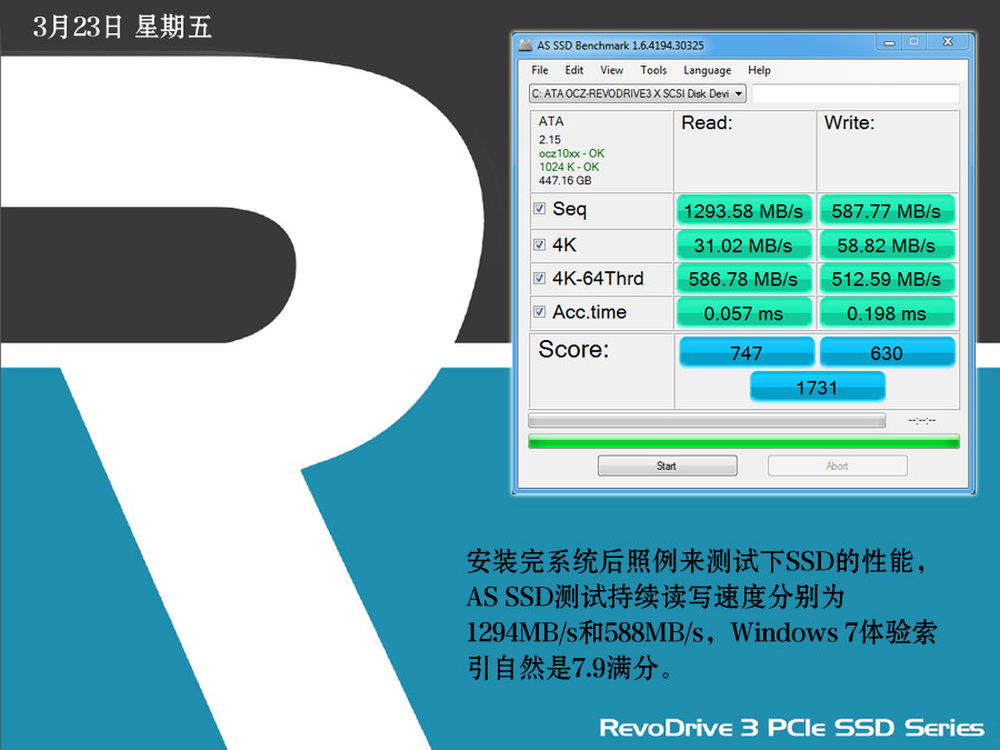1000x750 pixels.
Task: Uncheck the 4K-64Thrd test checkbox
Action: point(540,278)
